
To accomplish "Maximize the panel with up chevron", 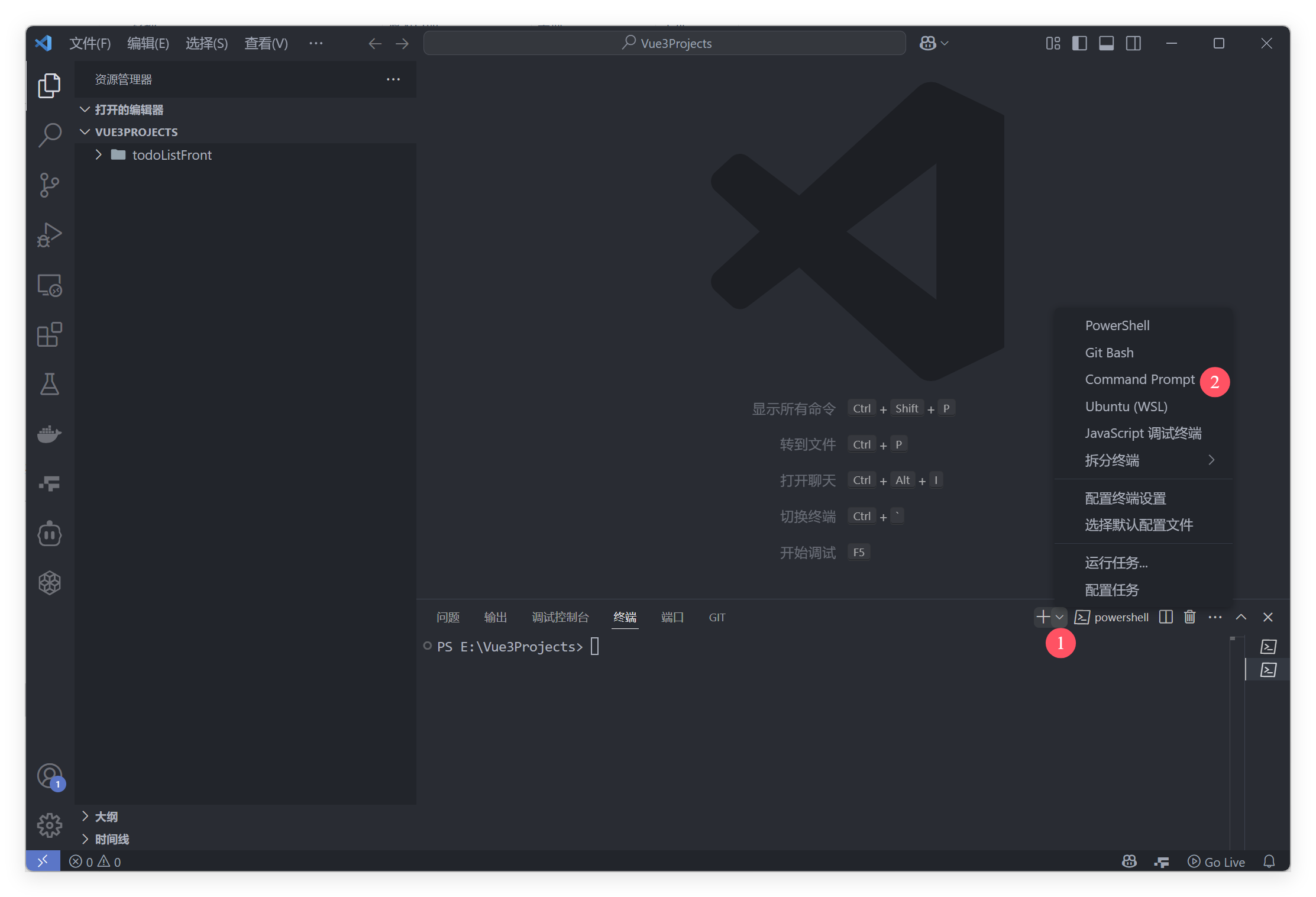I will 1241,617.
